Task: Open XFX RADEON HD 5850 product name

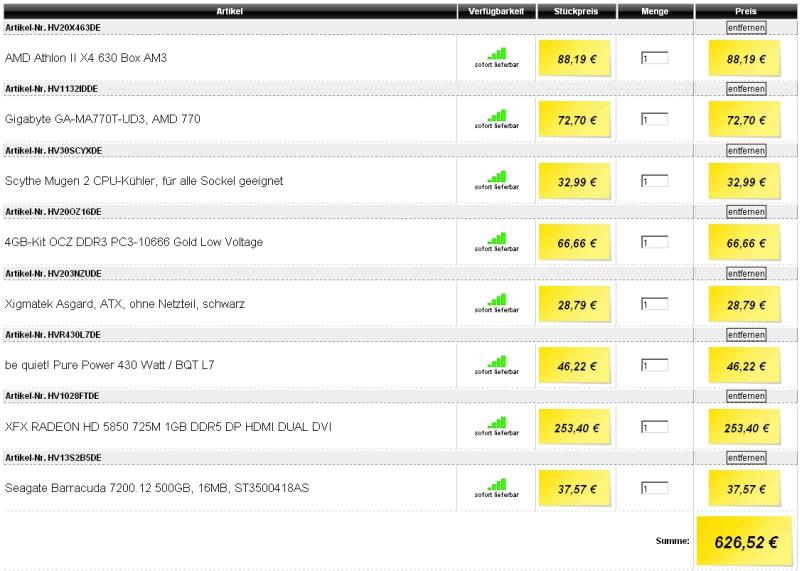Action: tap(168, 427)
